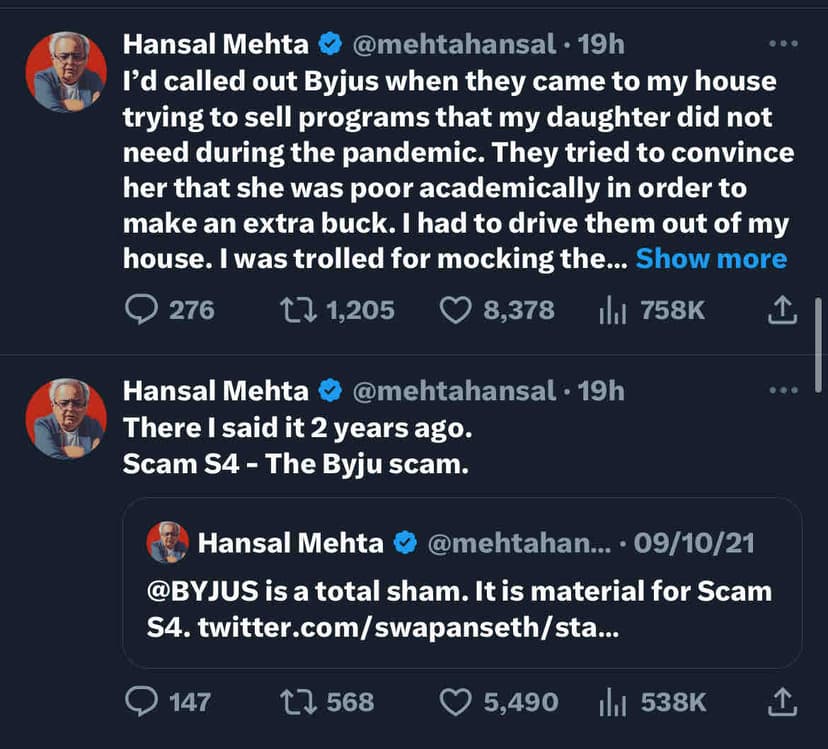Image resolution: width=828 pixels, height=749 pixels.
Task: Retweet the first tweet with 1,205 retweets
Action: (296, 311)
